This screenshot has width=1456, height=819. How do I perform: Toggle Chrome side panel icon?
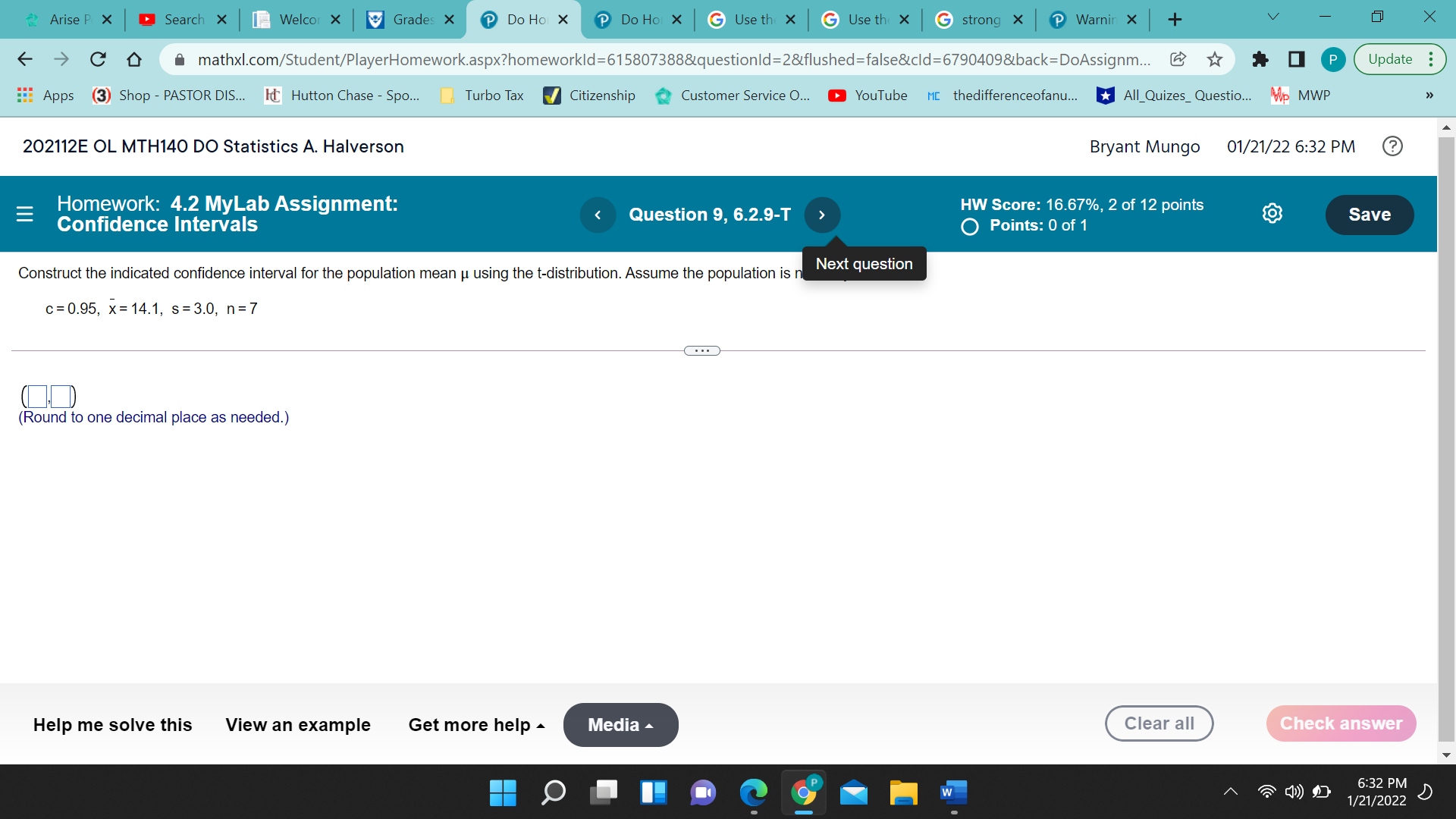click(x=1296, y=59)
